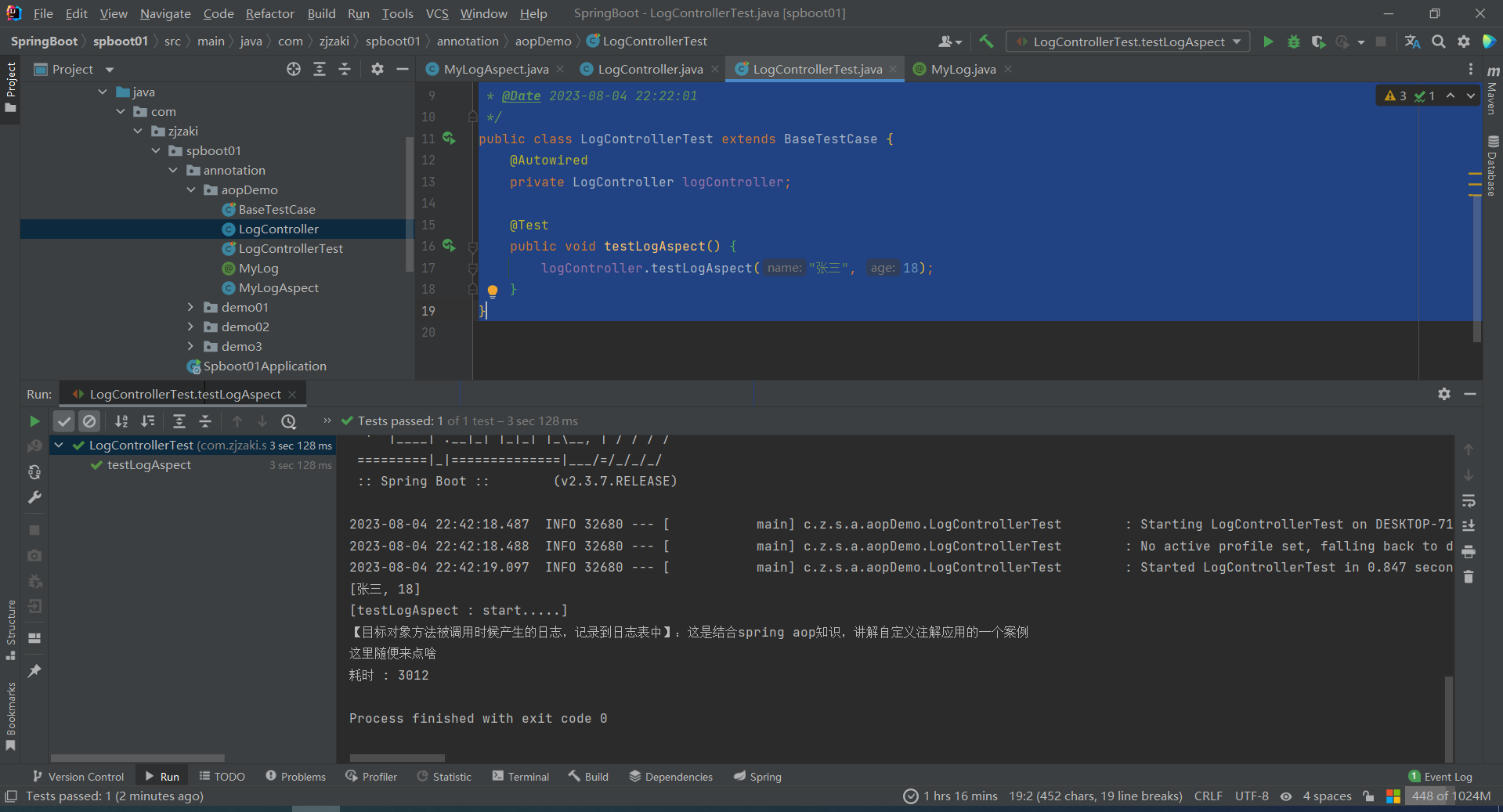The width and height of the screenshot is (1503, 812).
Task: Open the Problems tool window
Action: (x=295, y=777)
